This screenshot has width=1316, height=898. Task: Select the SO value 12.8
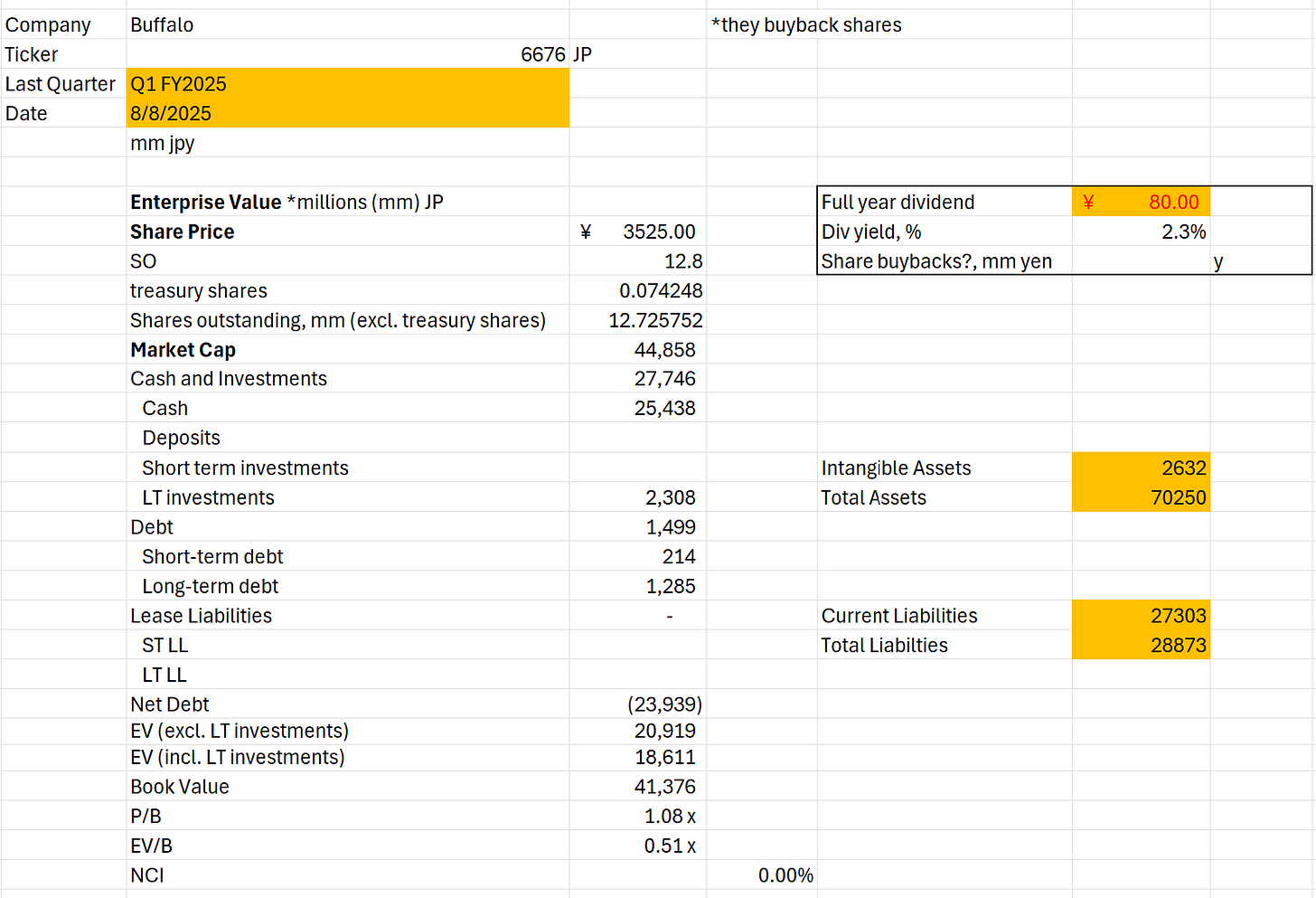(683, 261)
